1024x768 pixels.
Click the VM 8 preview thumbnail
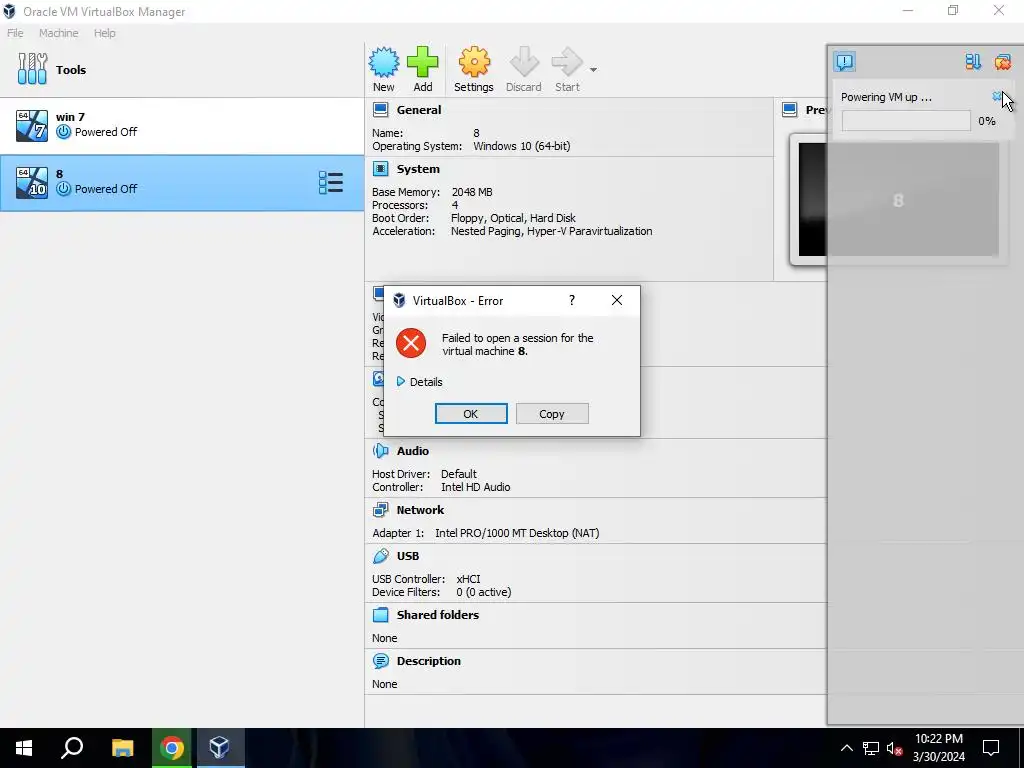pos(899,200)
